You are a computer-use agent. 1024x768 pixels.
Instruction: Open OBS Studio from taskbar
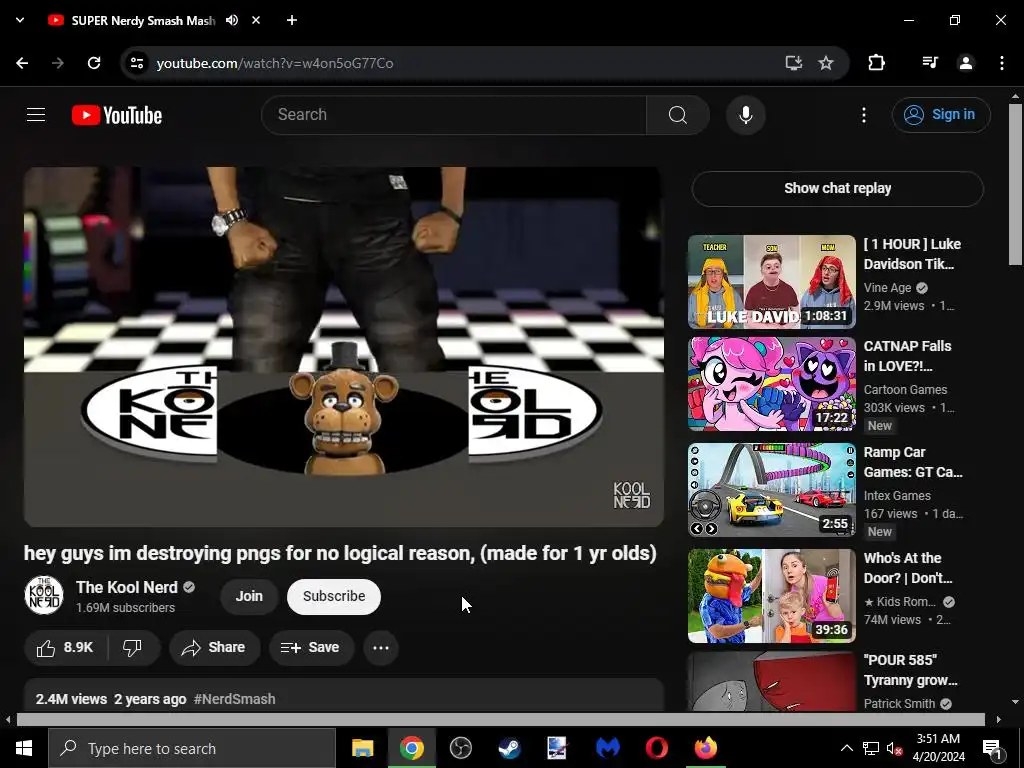click(x=460, y=748)
